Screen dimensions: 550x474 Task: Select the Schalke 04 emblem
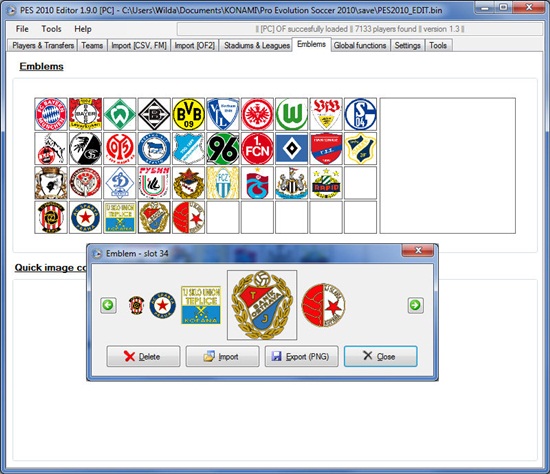click(x=360, y=114)
